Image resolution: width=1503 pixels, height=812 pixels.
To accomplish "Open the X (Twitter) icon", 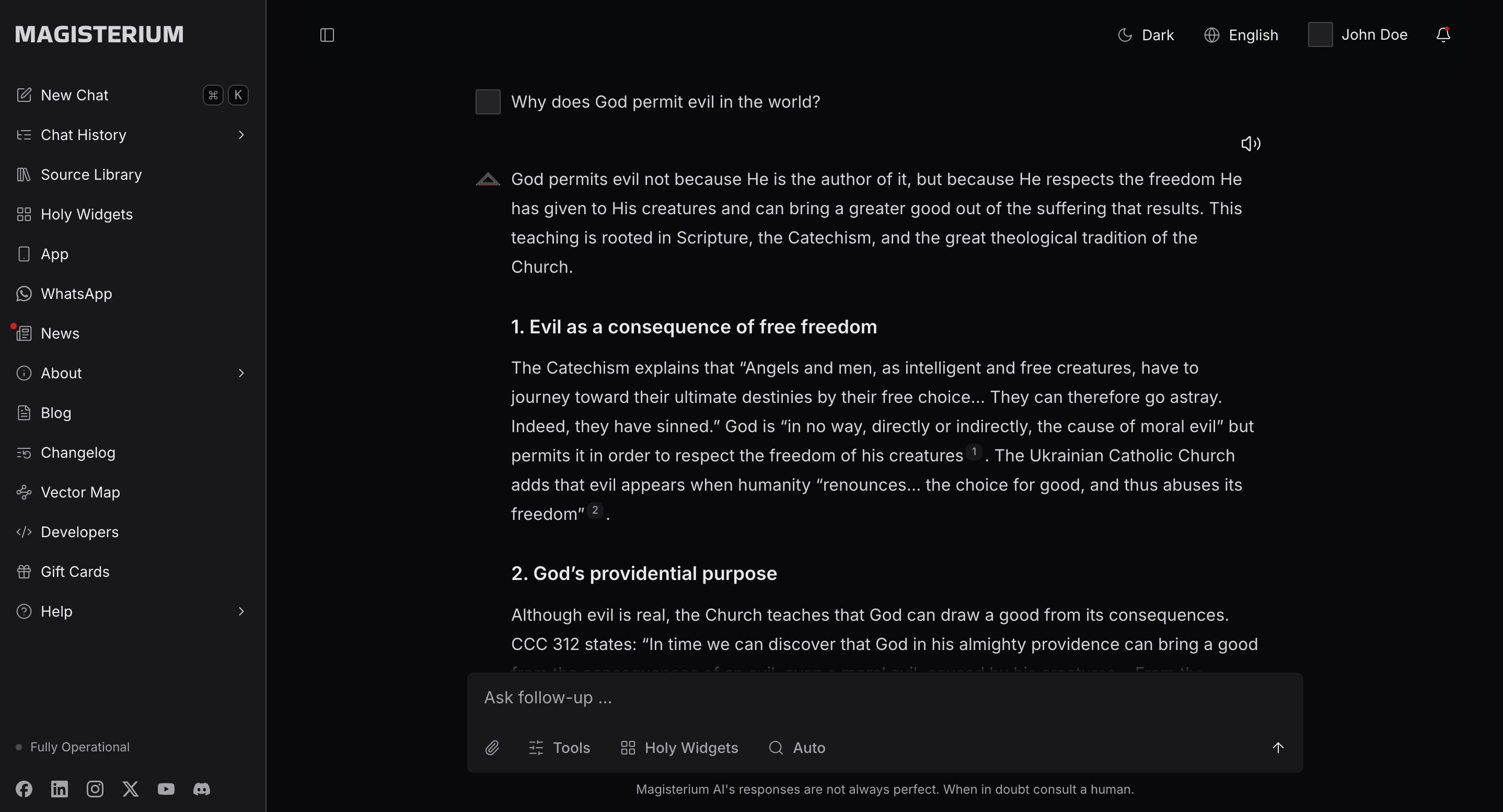I will click(x=130, y=789).
